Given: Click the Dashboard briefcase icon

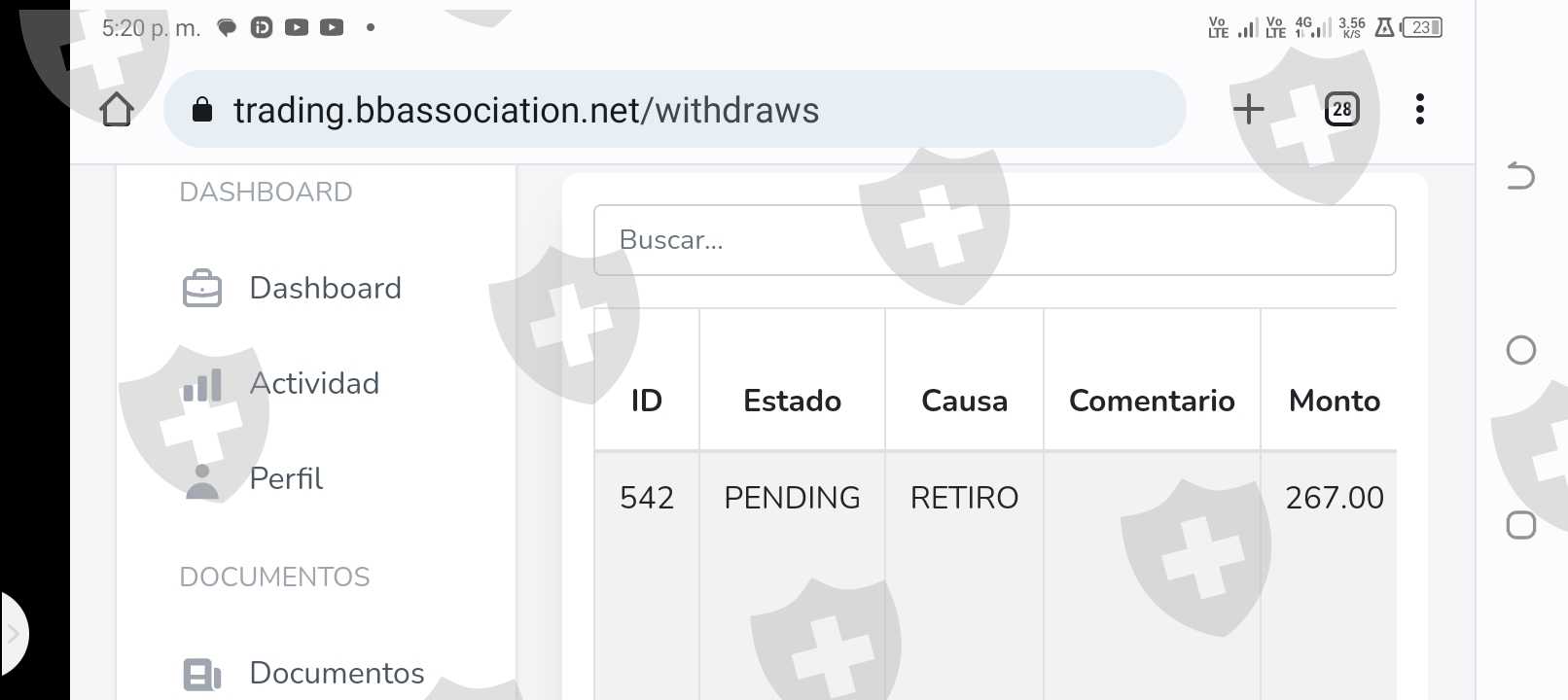Looking at the screenshot, I should pyautogui.click(x=202, y=289).
